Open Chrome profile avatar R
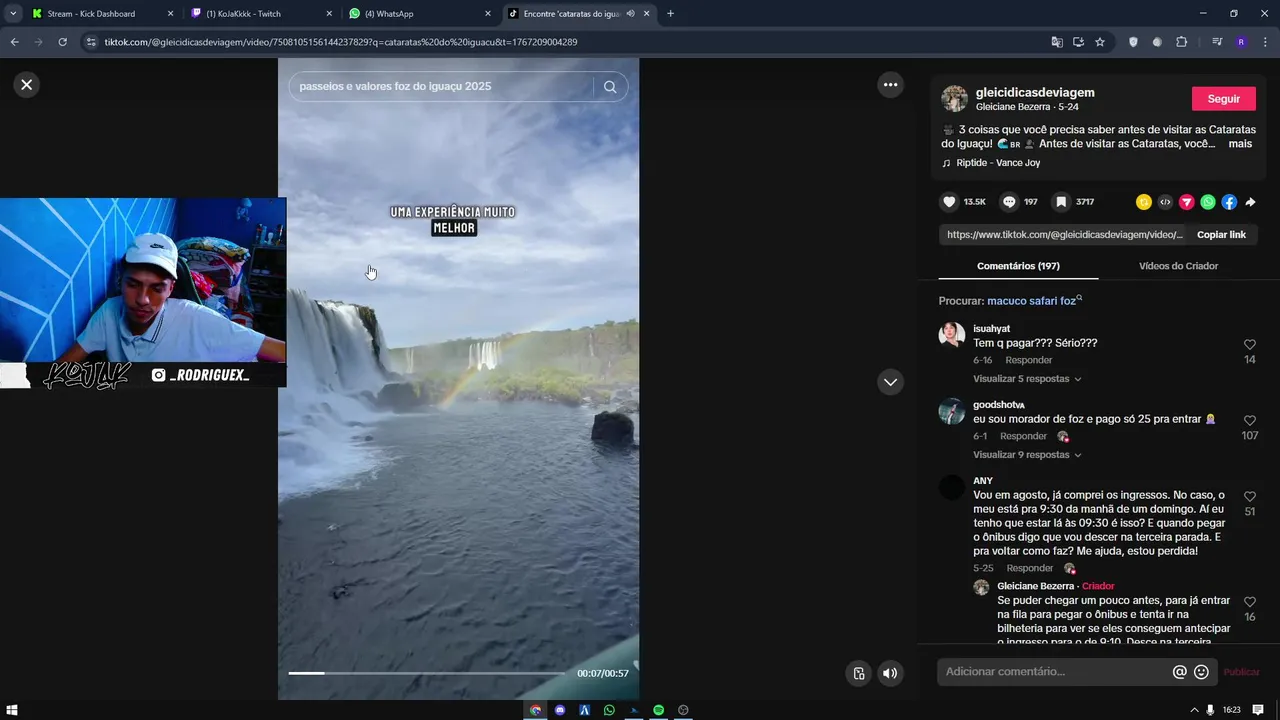The height and width of the screenshot is (720, 1280). point(1241,42)
